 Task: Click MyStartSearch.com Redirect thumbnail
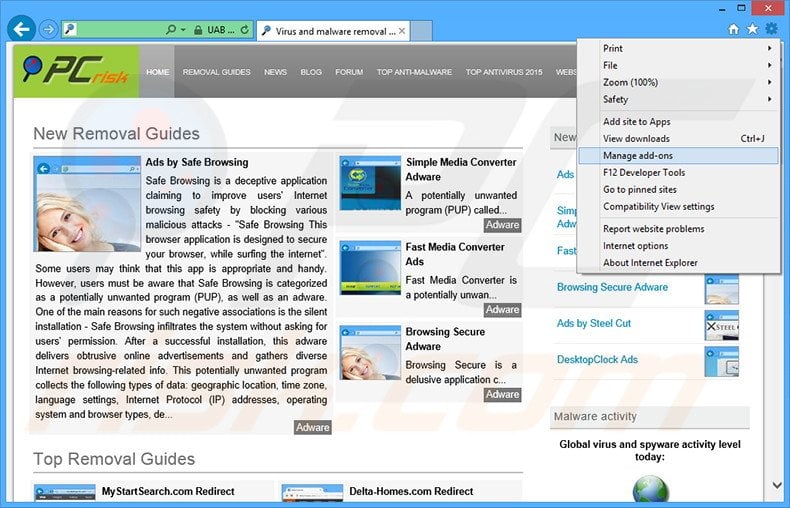(65, 492)
